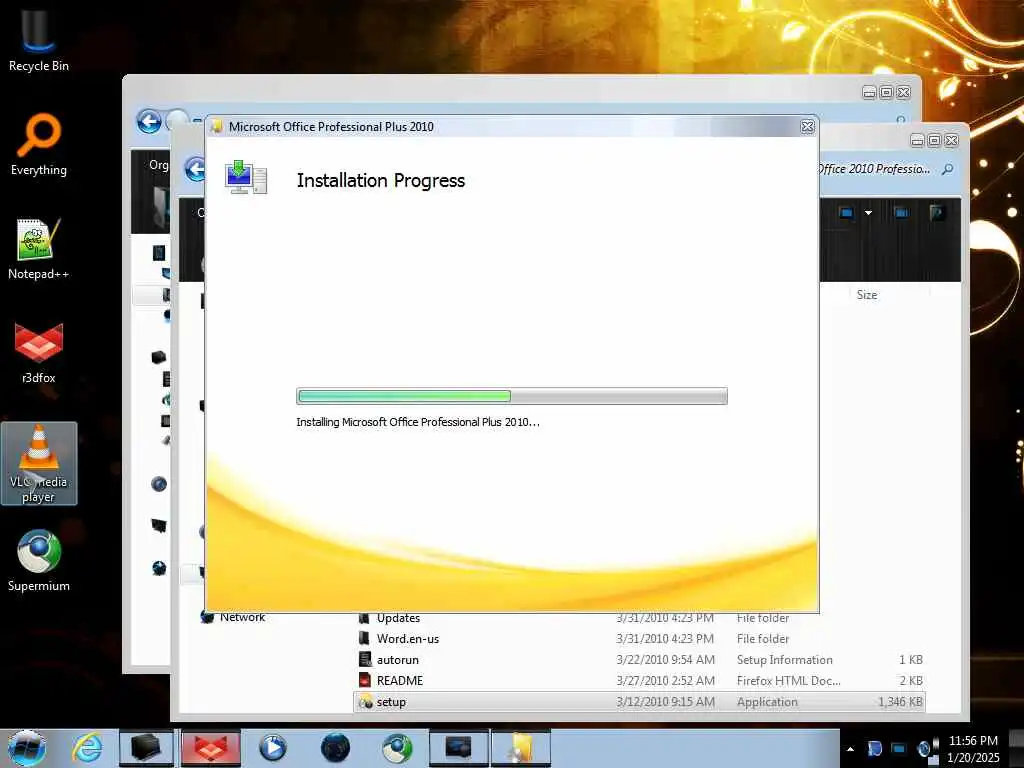Click the README file icon

point(365,680)
